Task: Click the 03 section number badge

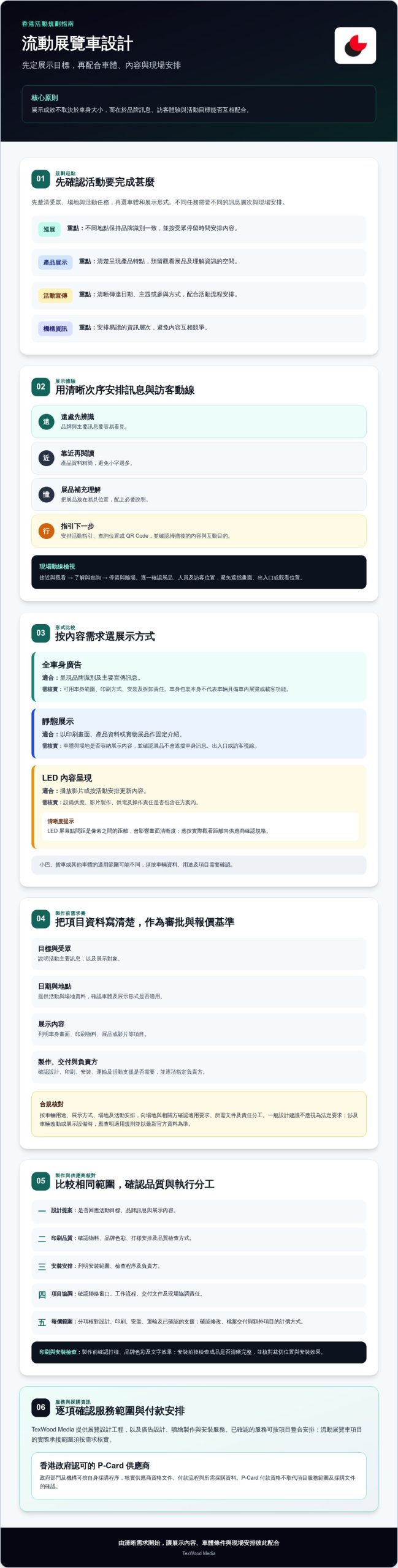Action: tap(40, 633)
